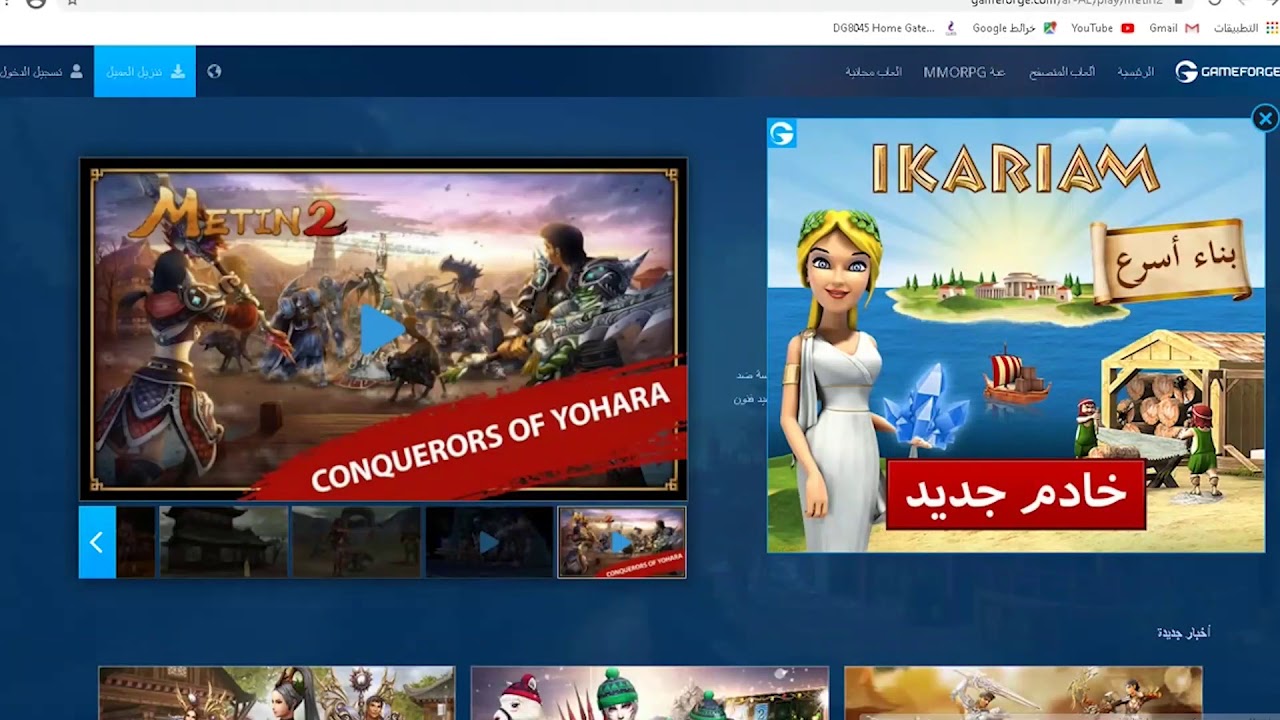Select the lone warrior gallery thumbnail
1280x720 pixels.
point(356,542)
